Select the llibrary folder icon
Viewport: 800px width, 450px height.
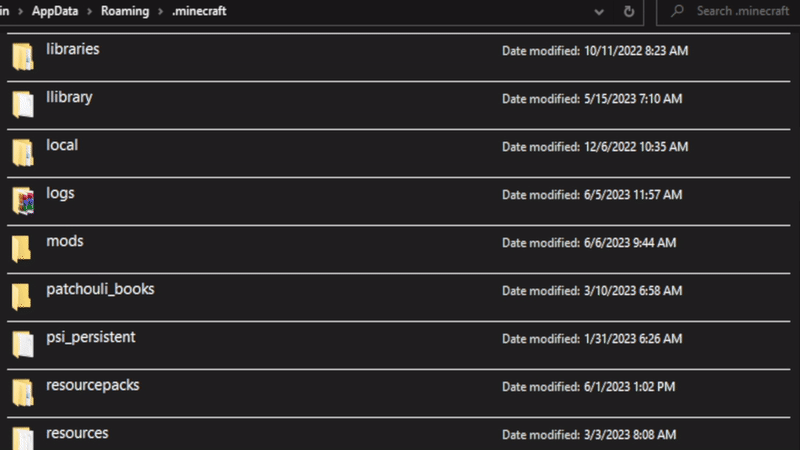point(22,105)
